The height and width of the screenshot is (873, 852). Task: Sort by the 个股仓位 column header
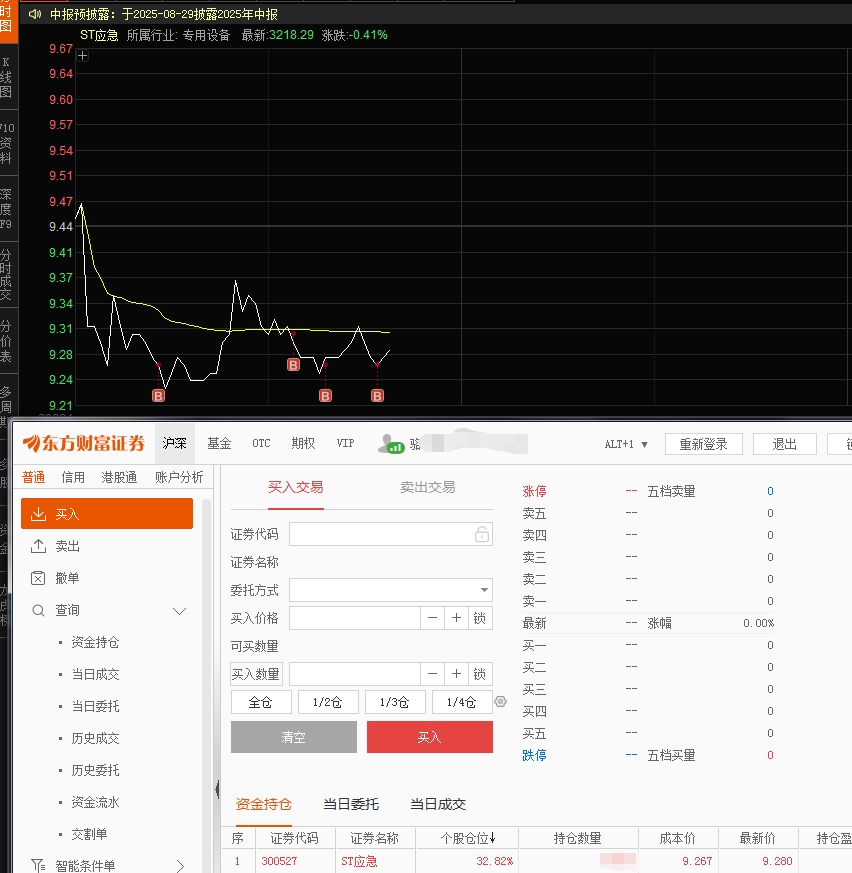[x=467, y=838]
